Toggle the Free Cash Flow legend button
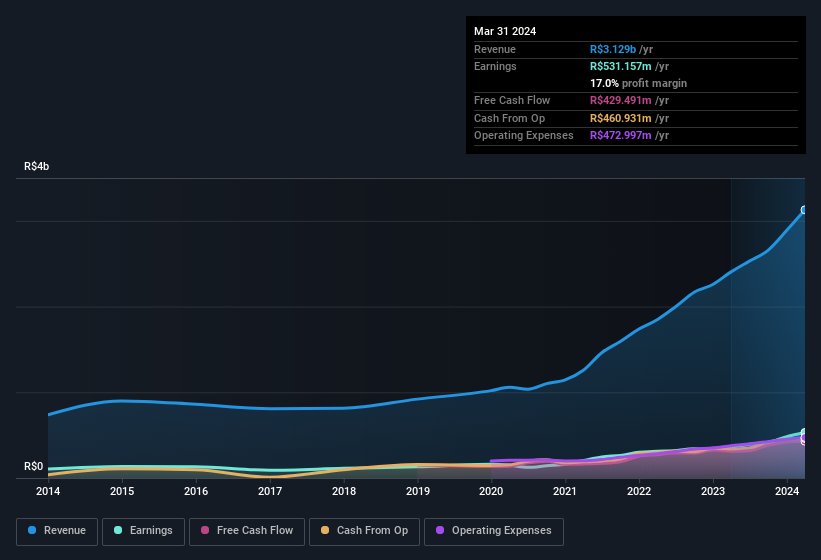This screenshot has width=821, height=560. (x=247, y=531)
